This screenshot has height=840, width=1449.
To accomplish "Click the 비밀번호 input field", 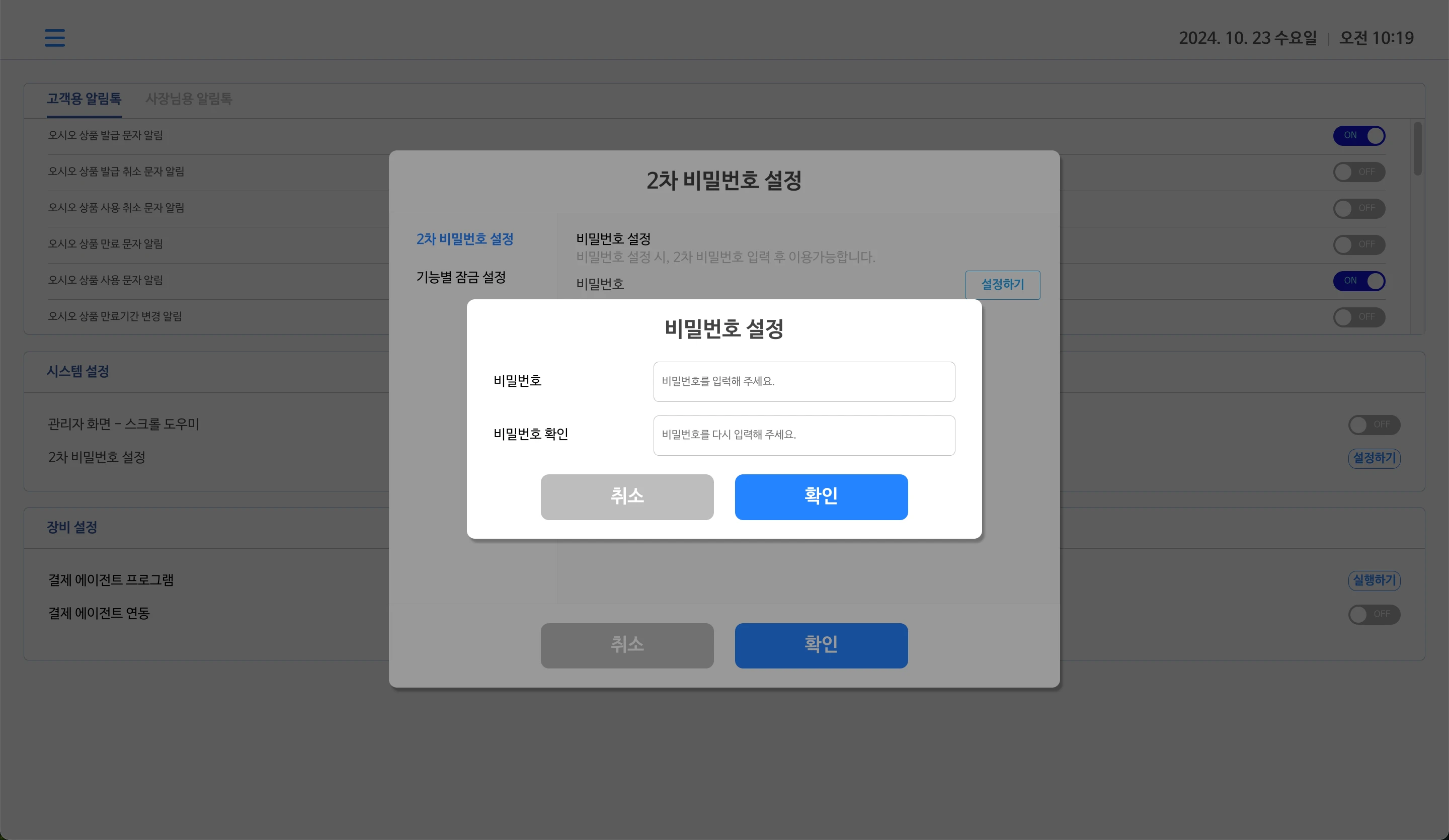I will pyautogui.click(x=804, y=381).
